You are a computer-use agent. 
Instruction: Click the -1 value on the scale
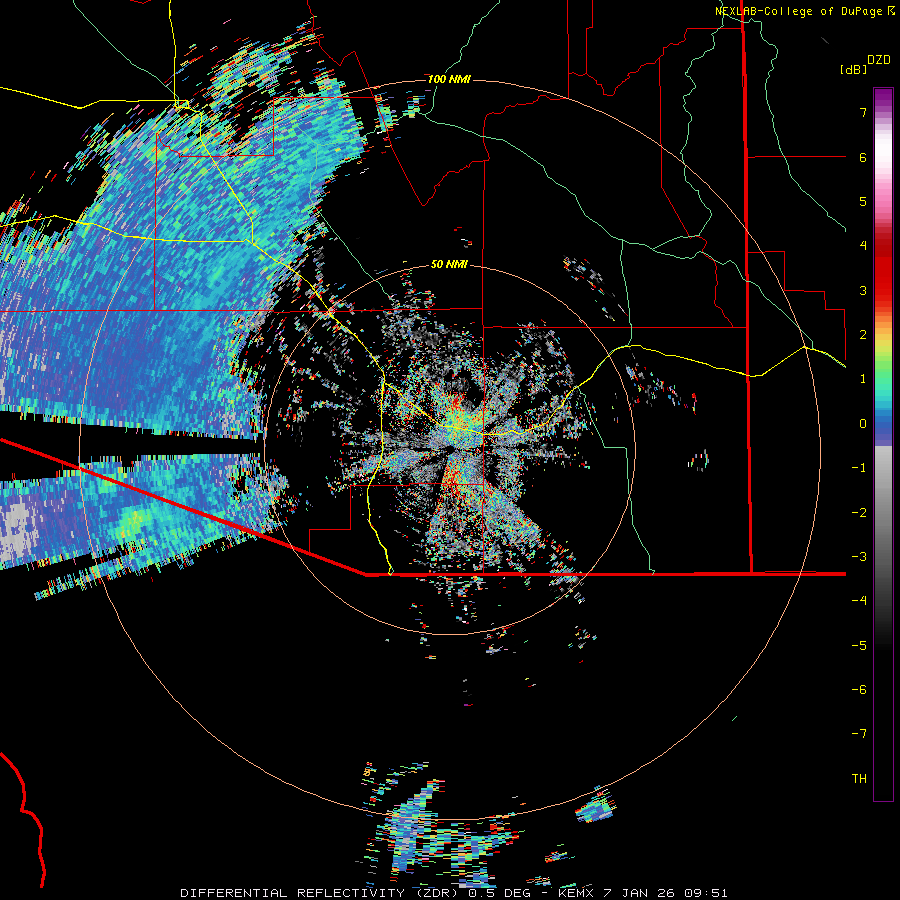tap(859, 468)
